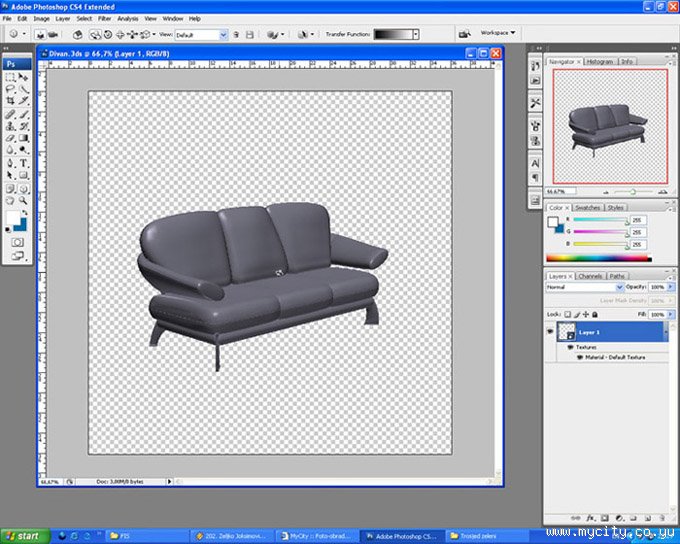Select the Zoom tool in toolbox

tap(24, 200)
